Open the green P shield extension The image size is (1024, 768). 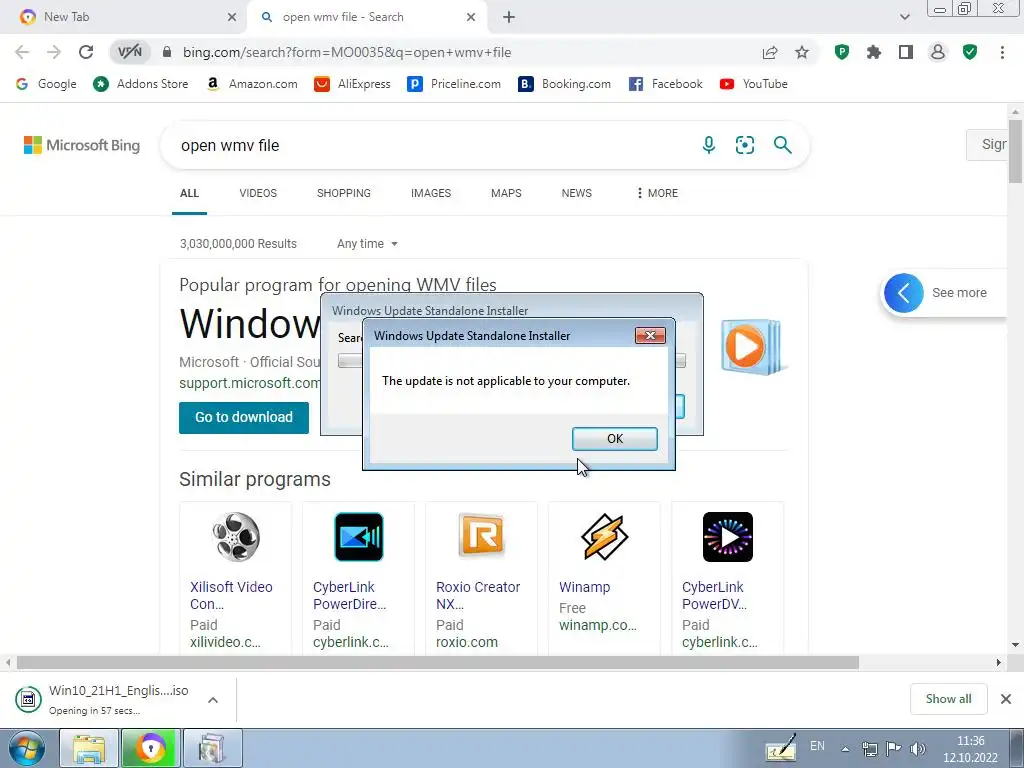pos(842,52)
